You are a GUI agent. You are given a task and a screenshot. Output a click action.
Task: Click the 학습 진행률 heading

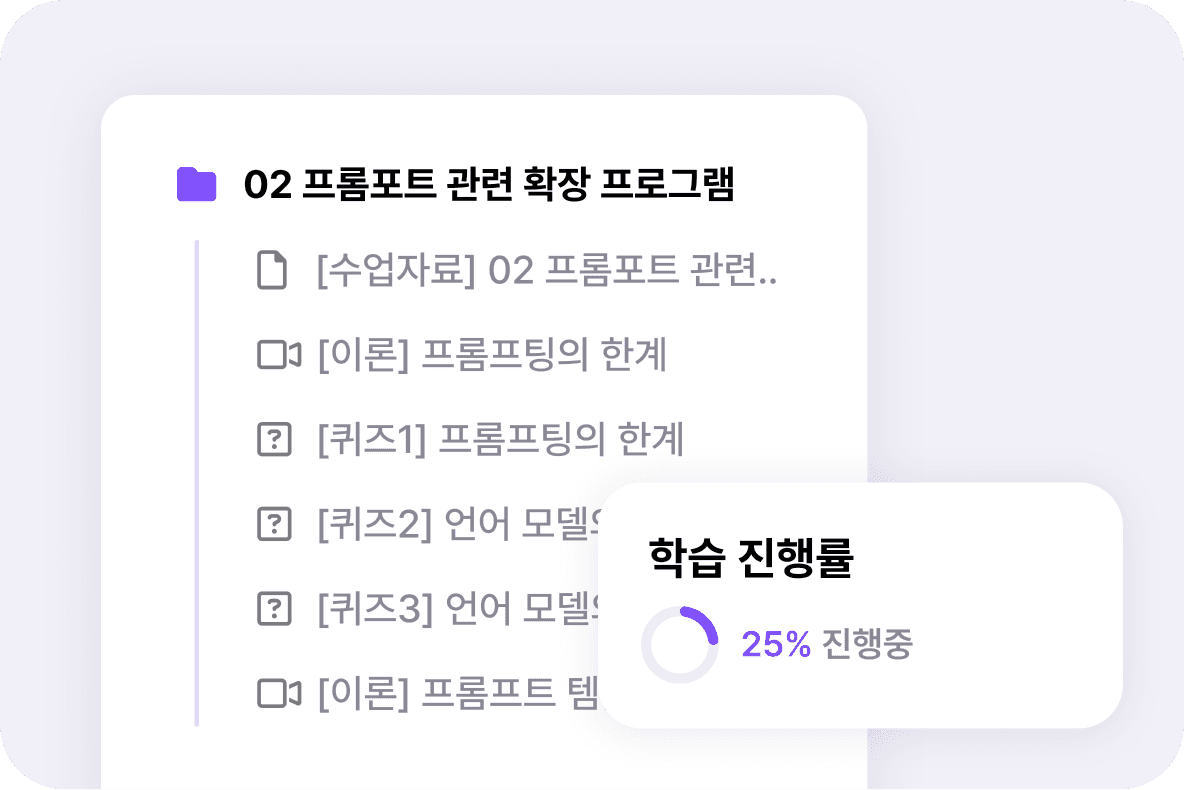pyautogui.click(x=751, y=557)
